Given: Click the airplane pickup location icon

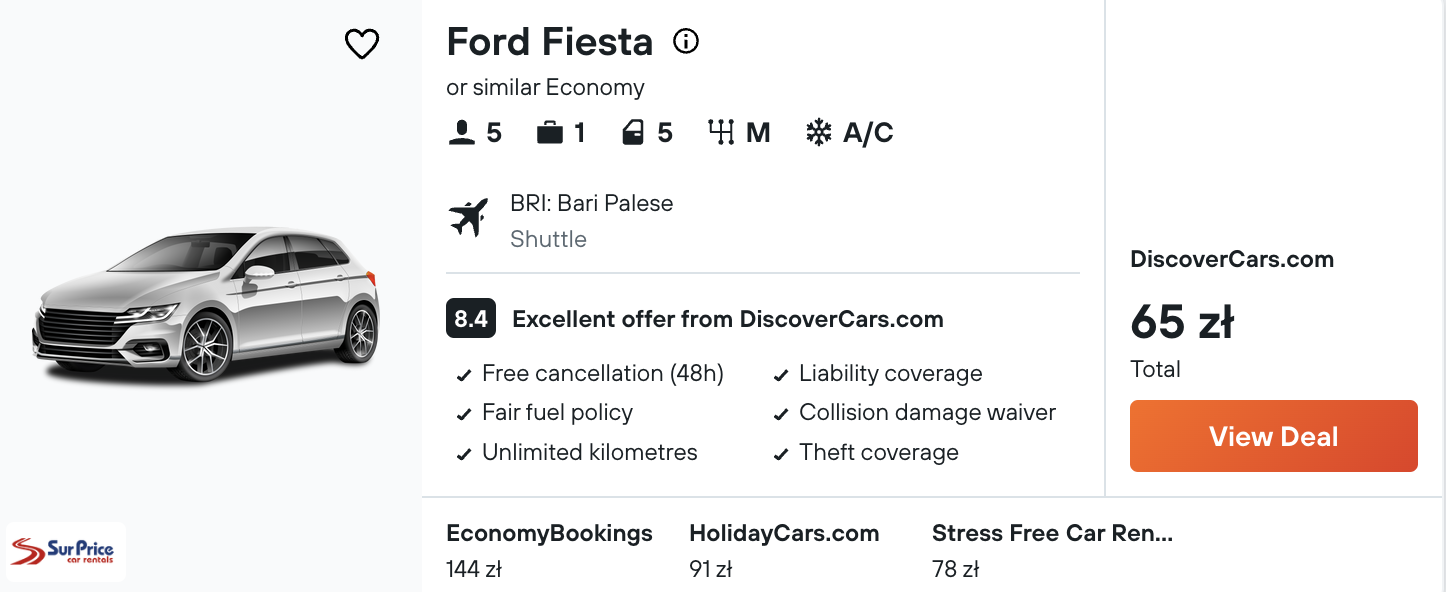Looking at the screenshot, I should (x=468, y=218).
